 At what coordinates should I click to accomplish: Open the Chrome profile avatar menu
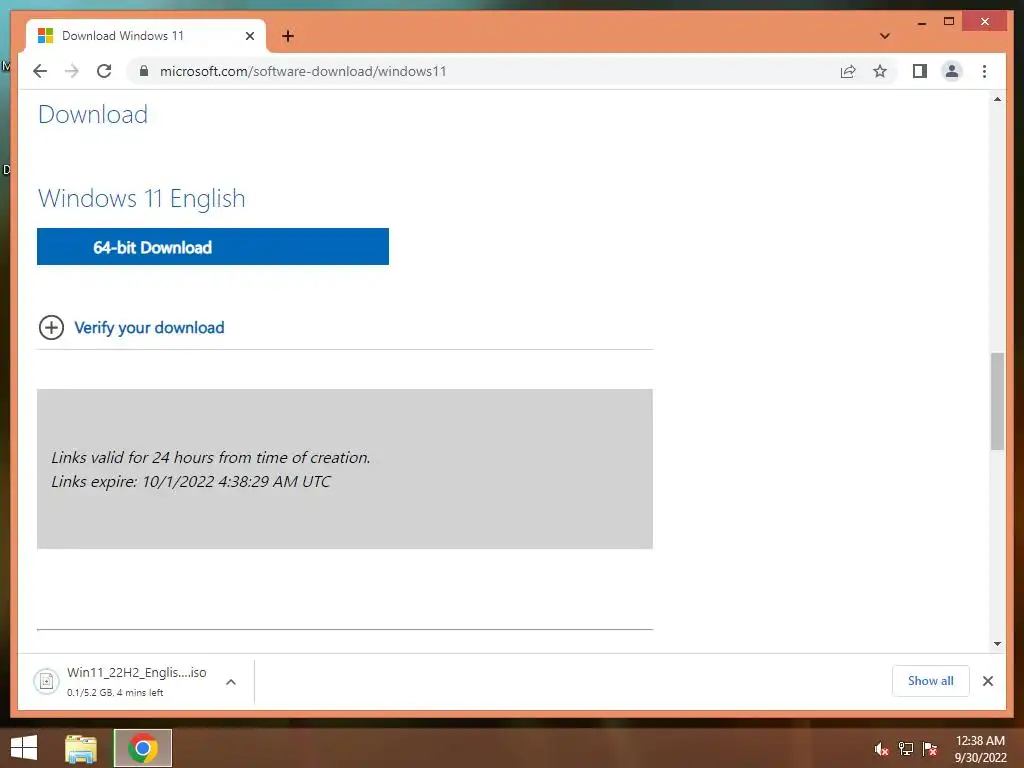(952, 71)
